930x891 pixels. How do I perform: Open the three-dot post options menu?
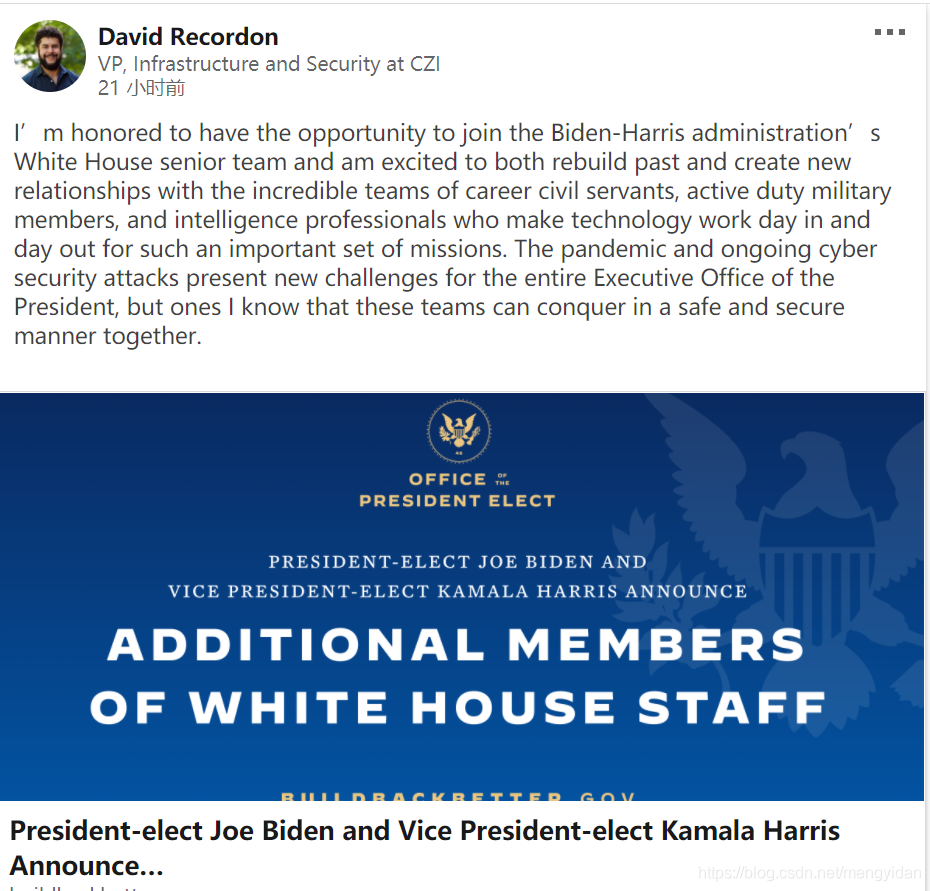pyautogui.click(x=890, y=32)
